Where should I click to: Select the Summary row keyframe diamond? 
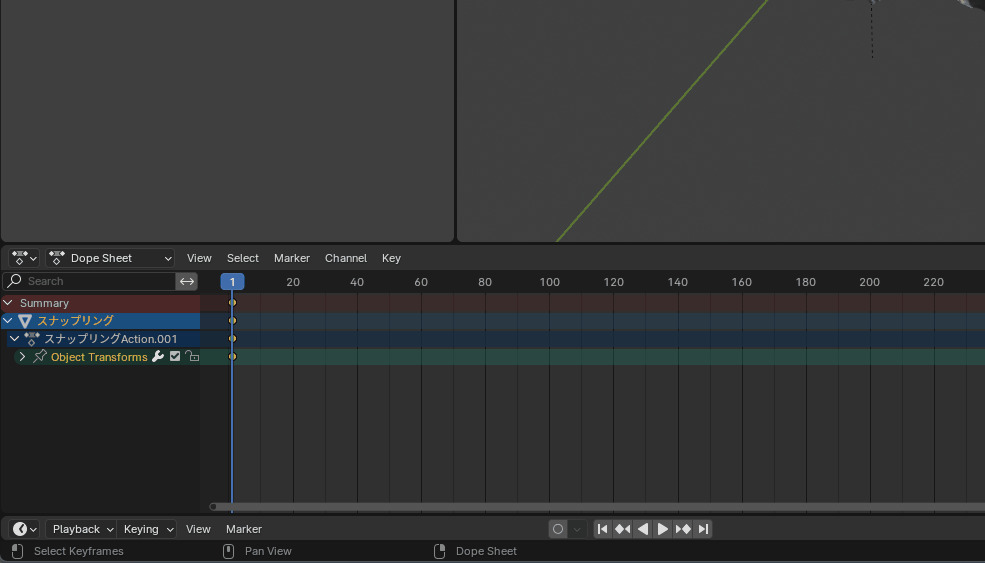click(x=232, y=303)
